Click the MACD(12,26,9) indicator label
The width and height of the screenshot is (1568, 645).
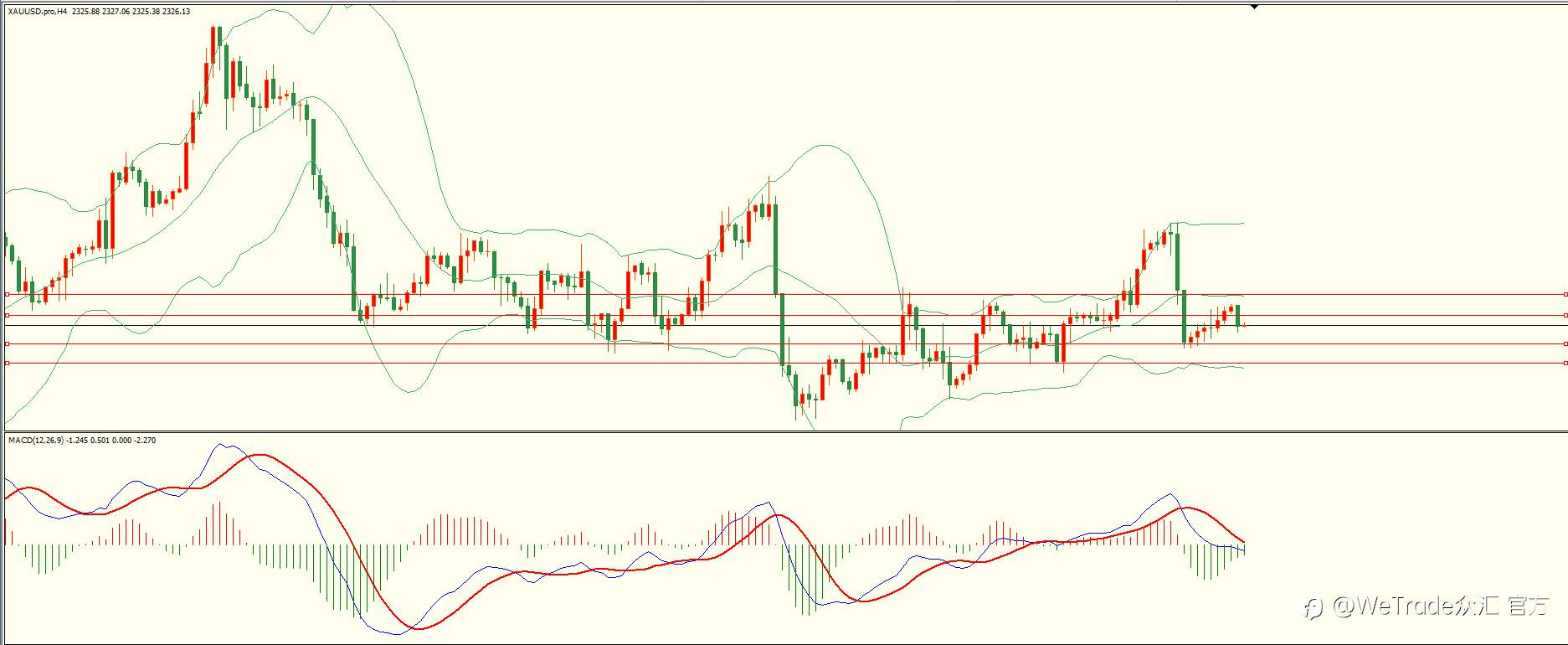point(82,440)
